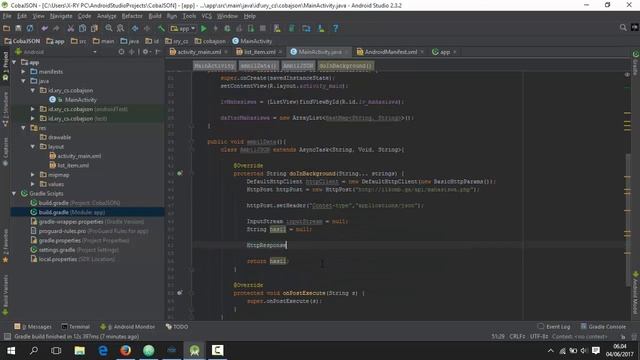Open the SDK Manager icon

coord(321,29)
